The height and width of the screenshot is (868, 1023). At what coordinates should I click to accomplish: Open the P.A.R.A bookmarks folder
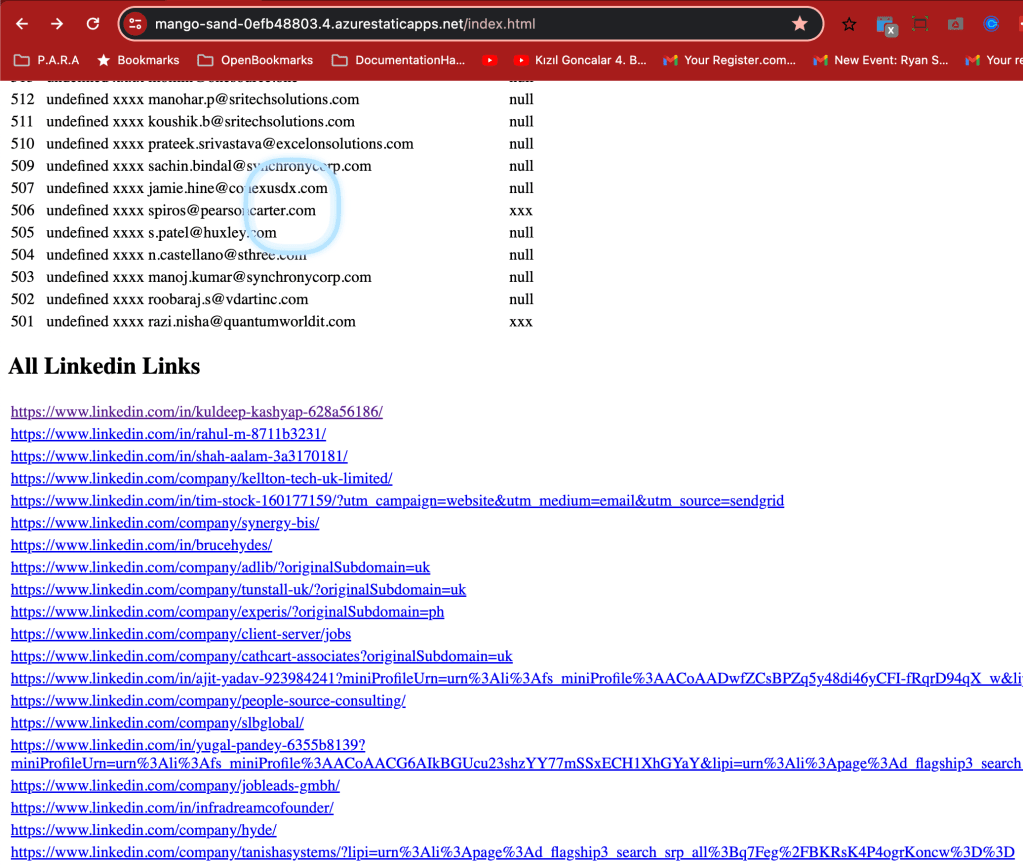coord(46,60)
